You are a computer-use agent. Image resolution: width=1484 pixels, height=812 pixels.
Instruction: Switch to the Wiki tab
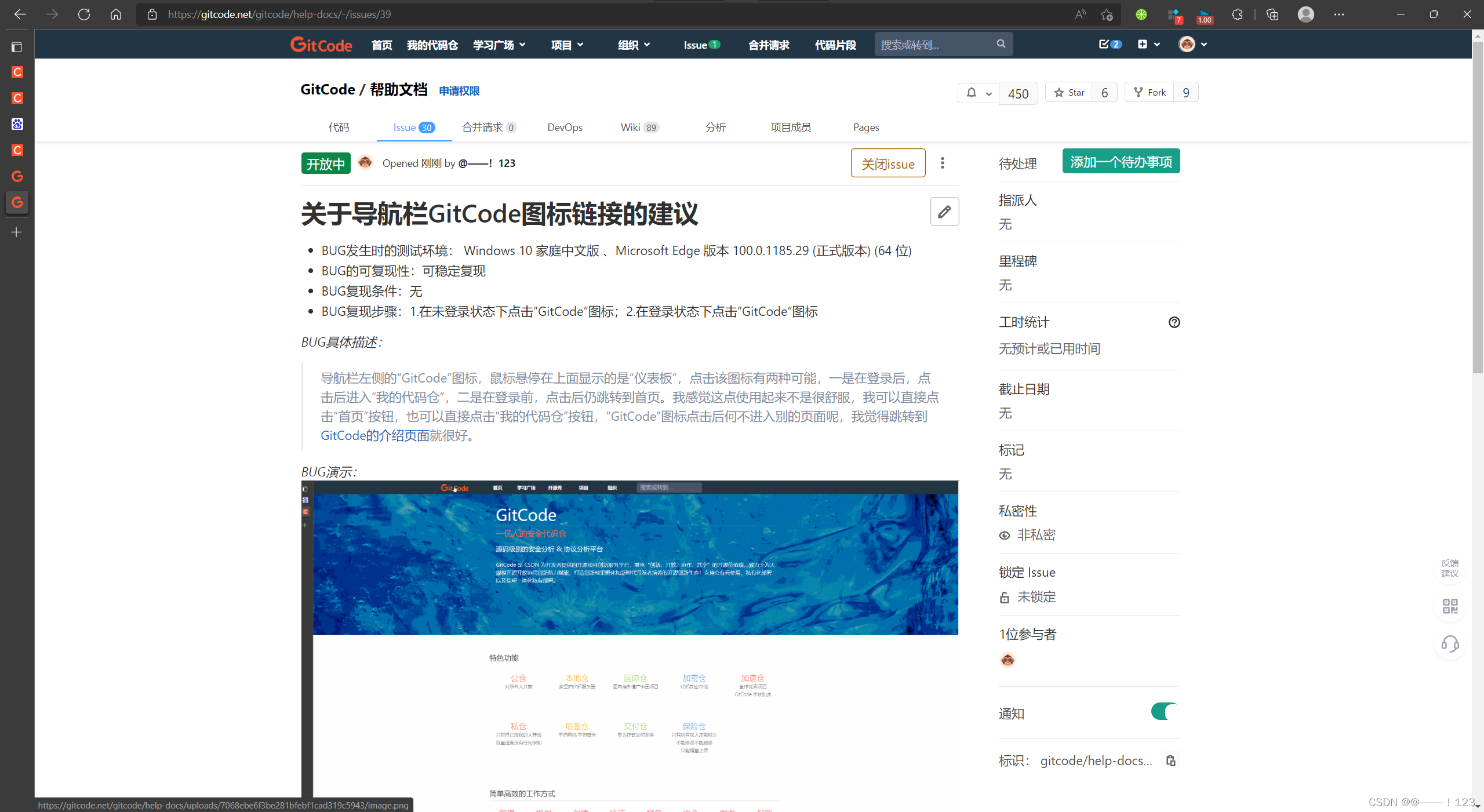point(631,128)
